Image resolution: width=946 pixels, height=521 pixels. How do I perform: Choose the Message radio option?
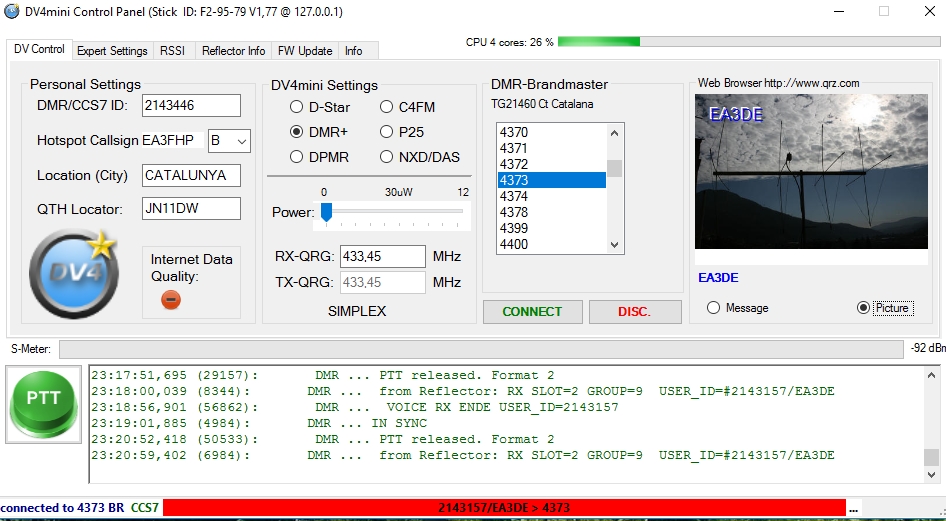click(x=713, y=308)
